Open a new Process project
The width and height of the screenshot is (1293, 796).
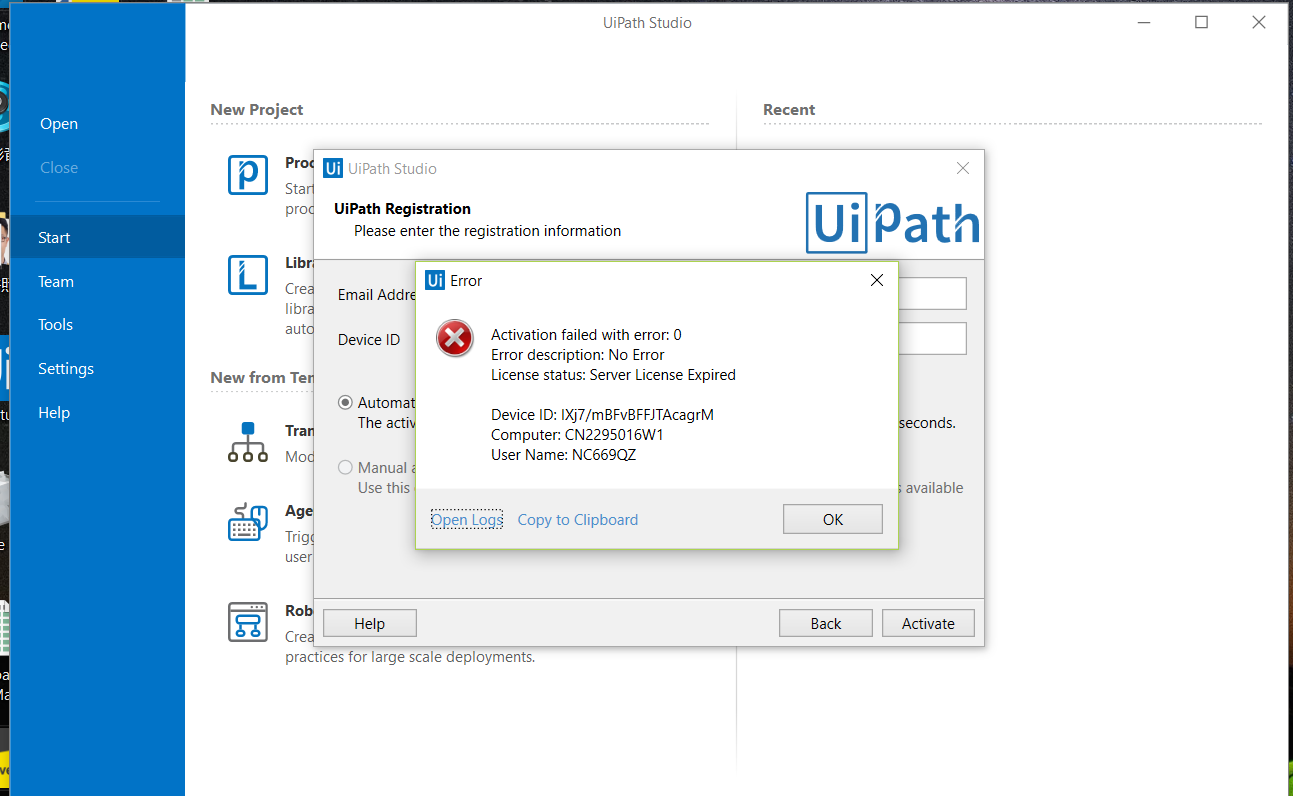[x=247, y=175]
